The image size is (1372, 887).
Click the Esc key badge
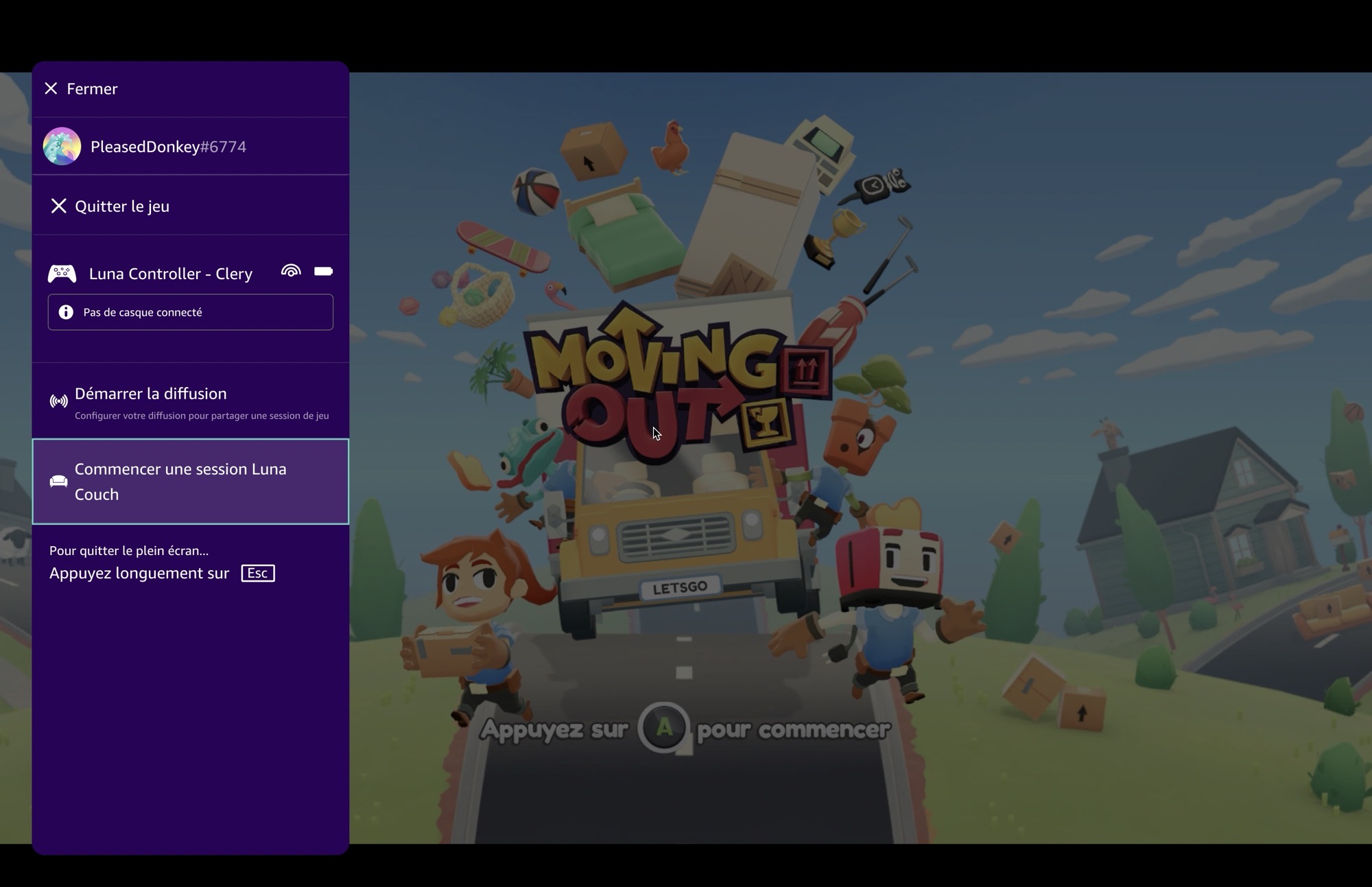point(257,573)
